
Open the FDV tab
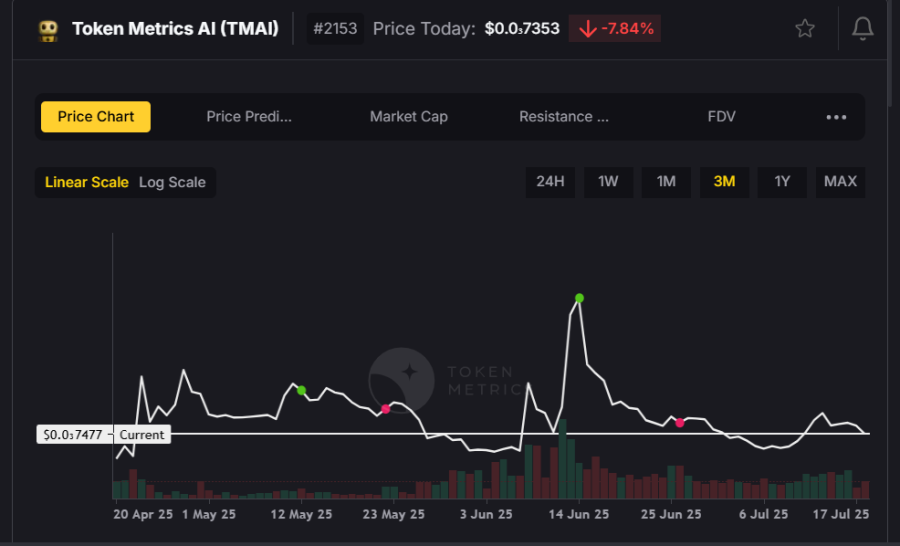721,117
